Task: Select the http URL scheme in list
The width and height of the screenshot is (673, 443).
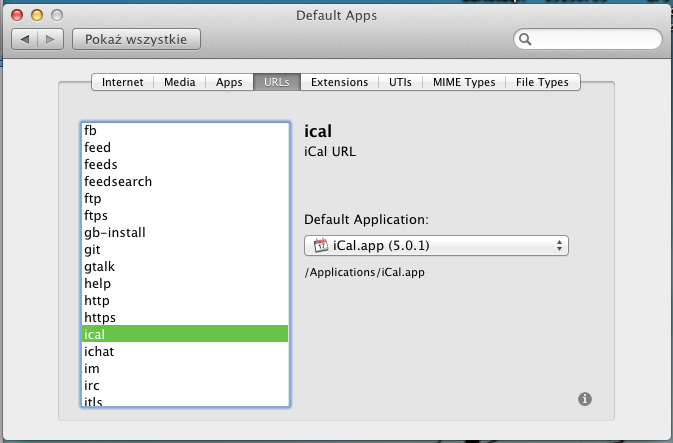Action: tap(97, 300)
